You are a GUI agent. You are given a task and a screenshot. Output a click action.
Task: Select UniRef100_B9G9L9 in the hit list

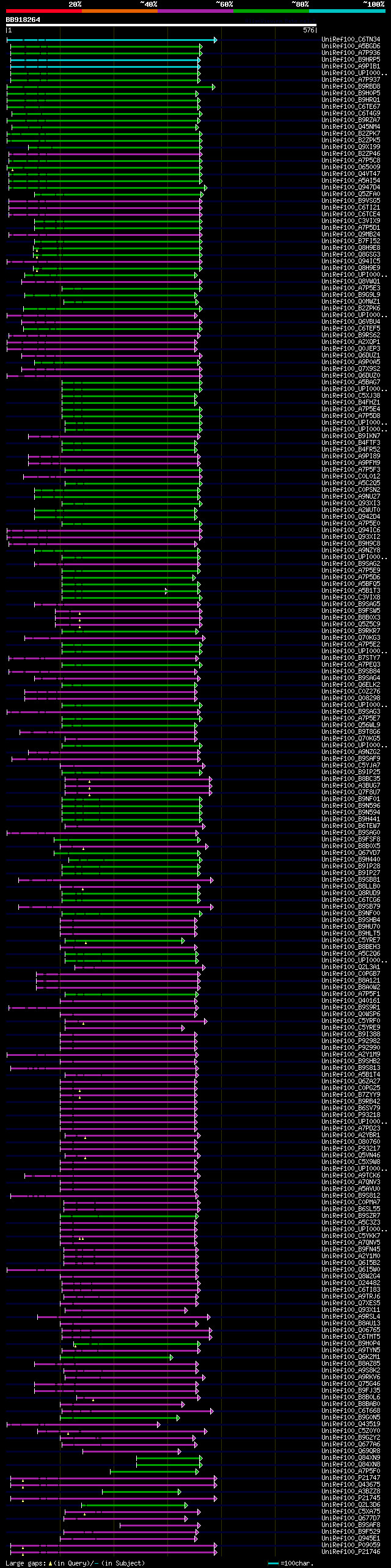pos(351,295)
